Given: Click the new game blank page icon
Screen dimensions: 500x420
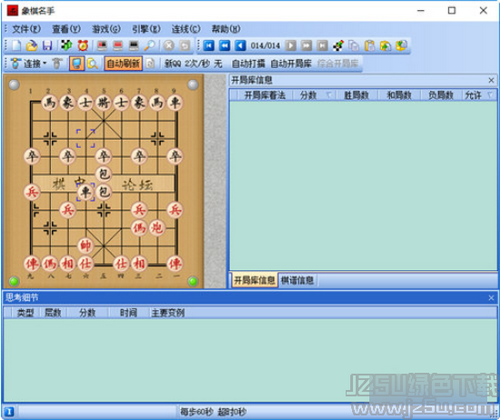Looking at the screenshot, I should click(x=16, y=45).
